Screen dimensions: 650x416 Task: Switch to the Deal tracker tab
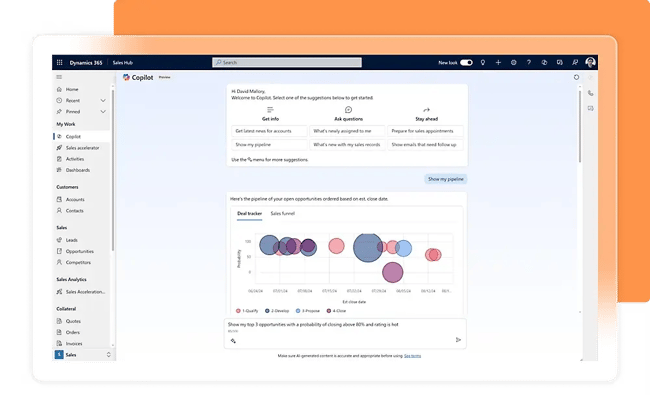pyautogui.click(x=250, y=214)
